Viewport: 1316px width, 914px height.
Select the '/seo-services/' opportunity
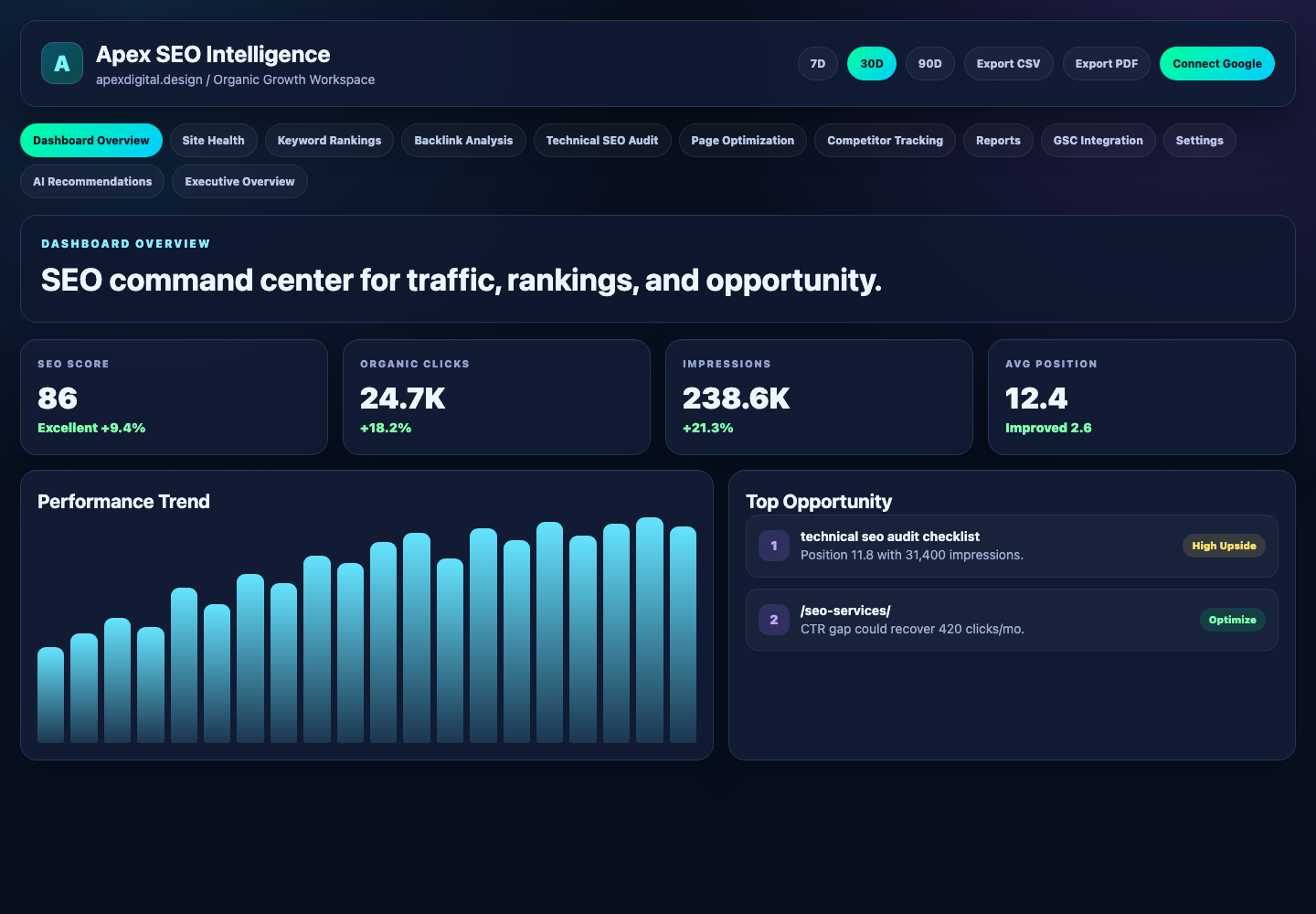[1012, 620]
